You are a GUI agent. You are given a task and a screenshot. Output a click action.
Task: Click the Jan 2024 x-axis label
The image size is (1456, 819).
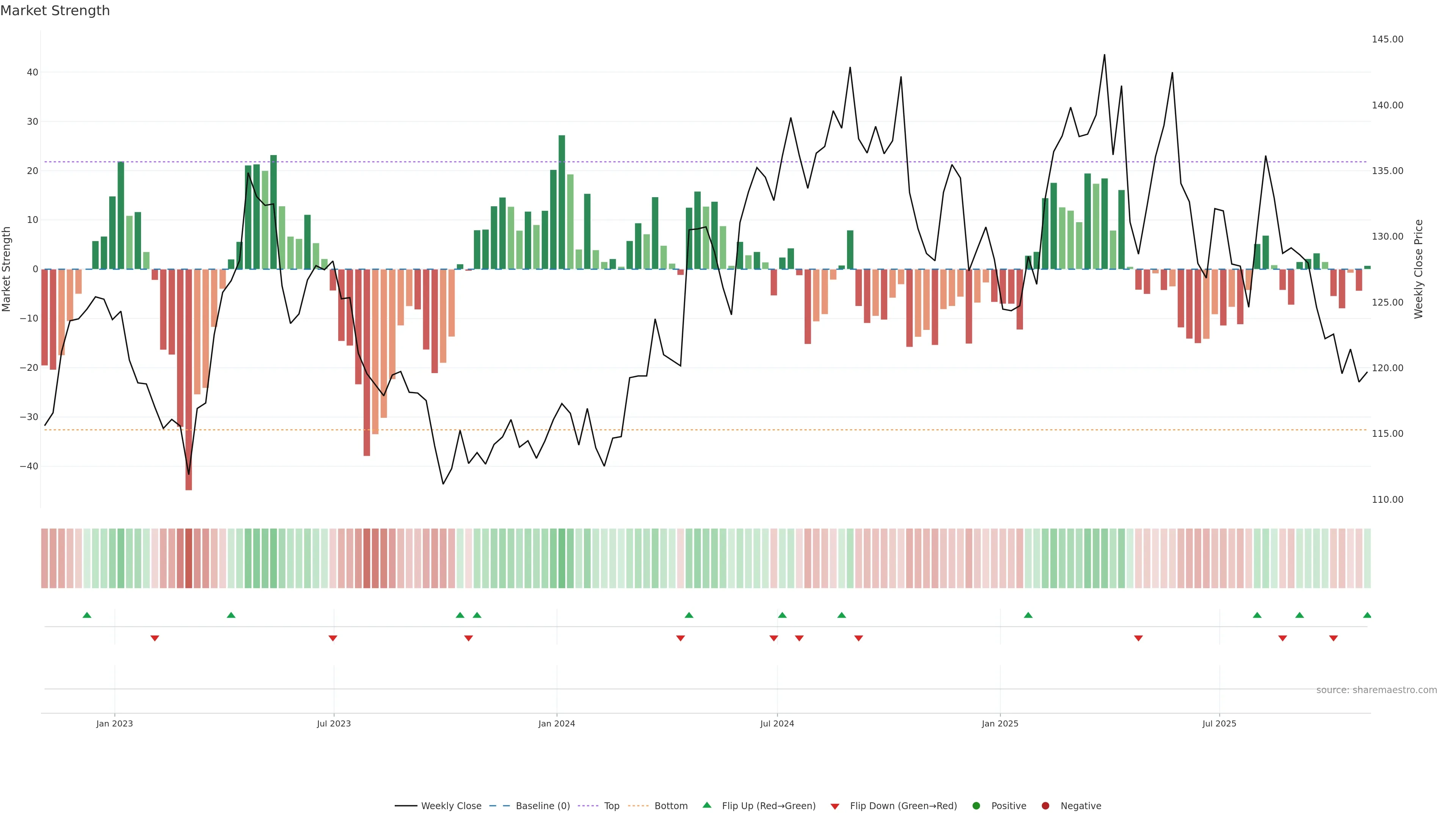coord(556,723)
